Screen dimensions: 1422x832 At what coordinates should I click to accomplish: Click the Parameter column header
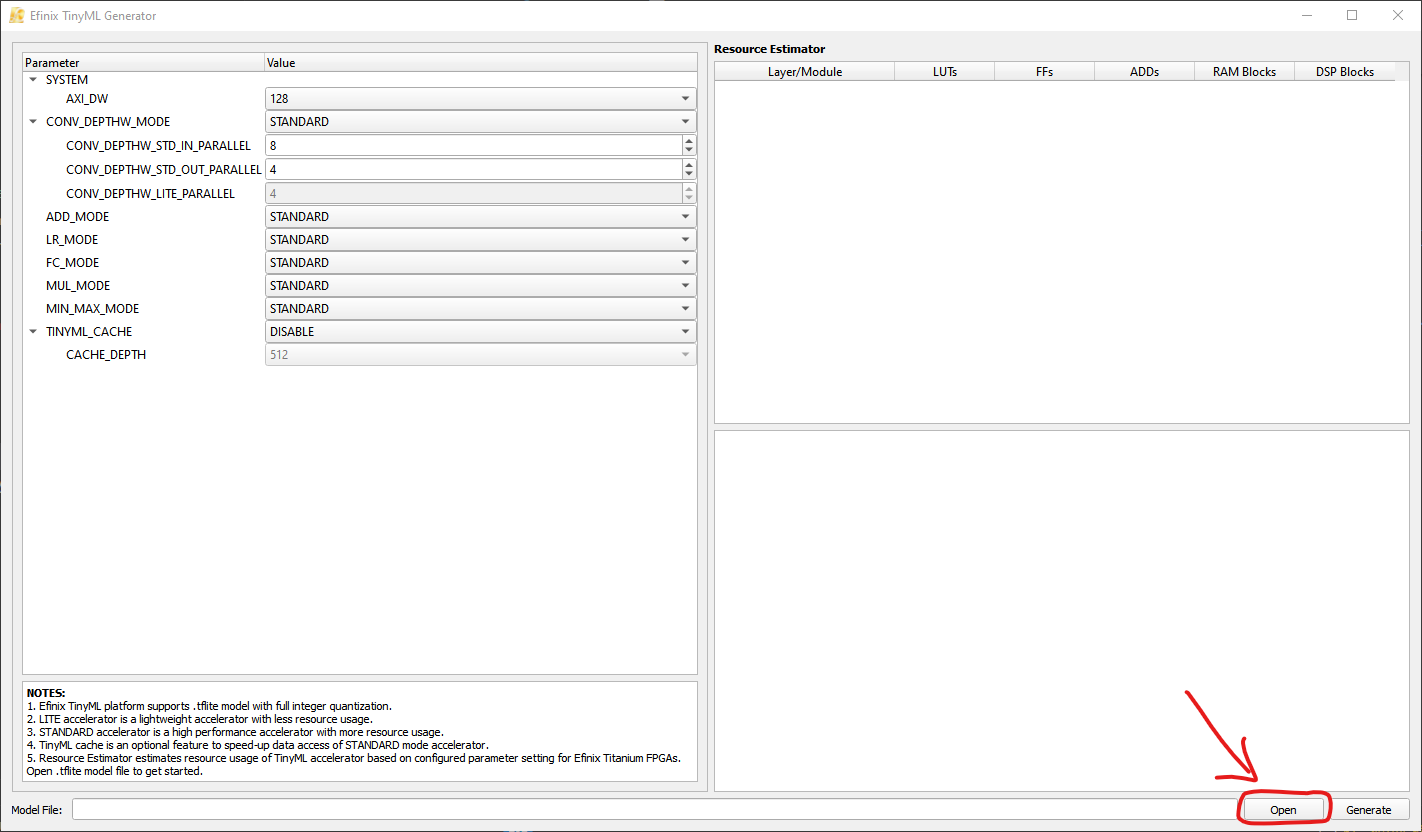(143, 63)
